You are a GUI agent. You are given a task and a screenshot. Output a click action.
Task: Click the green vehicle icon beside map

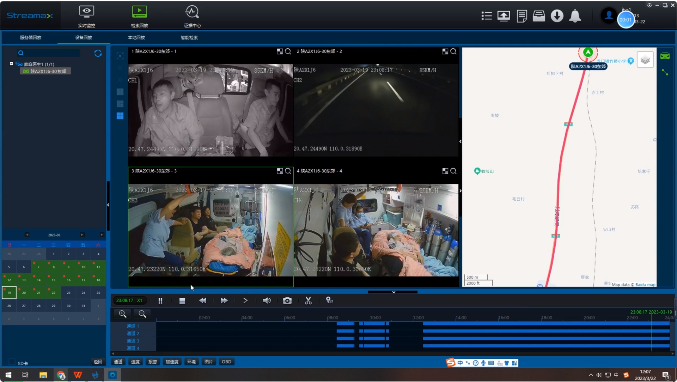click(x=665, y=56)
